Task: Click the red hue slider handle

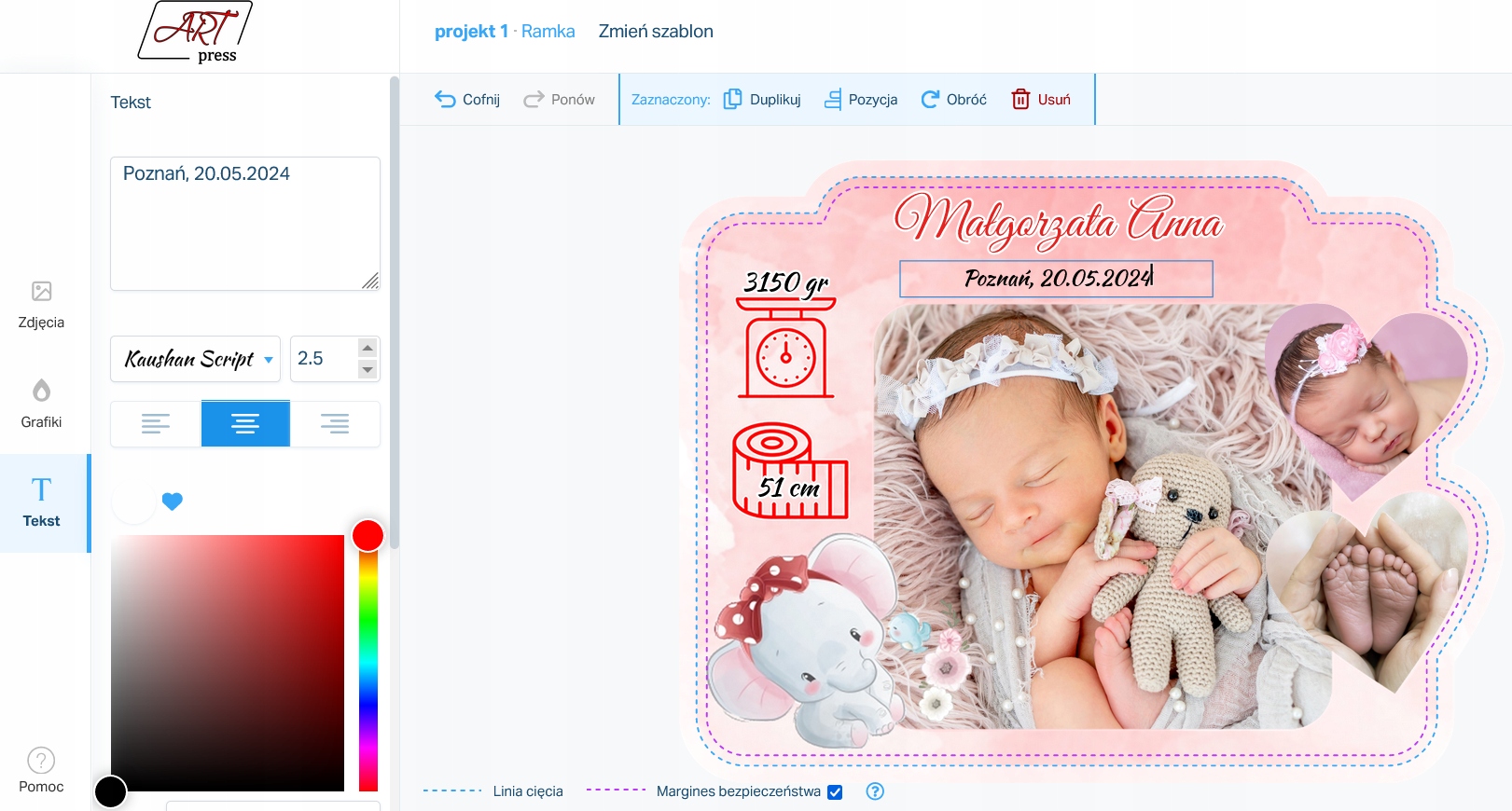Action: (x=368, y=535)
